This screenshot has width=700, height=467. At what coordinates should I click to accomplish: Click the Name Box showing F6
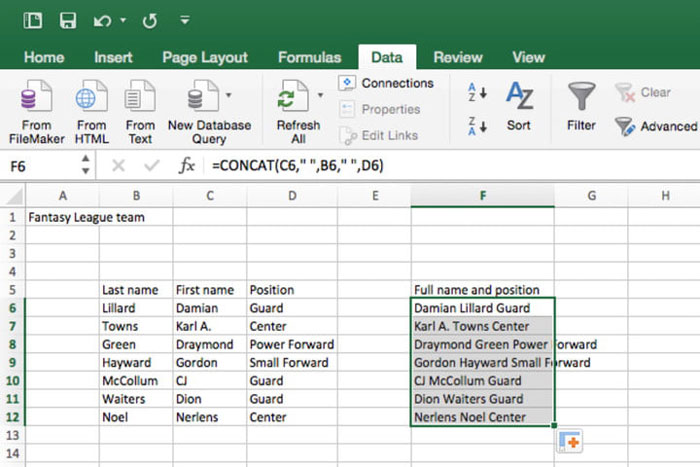(40, 166)
